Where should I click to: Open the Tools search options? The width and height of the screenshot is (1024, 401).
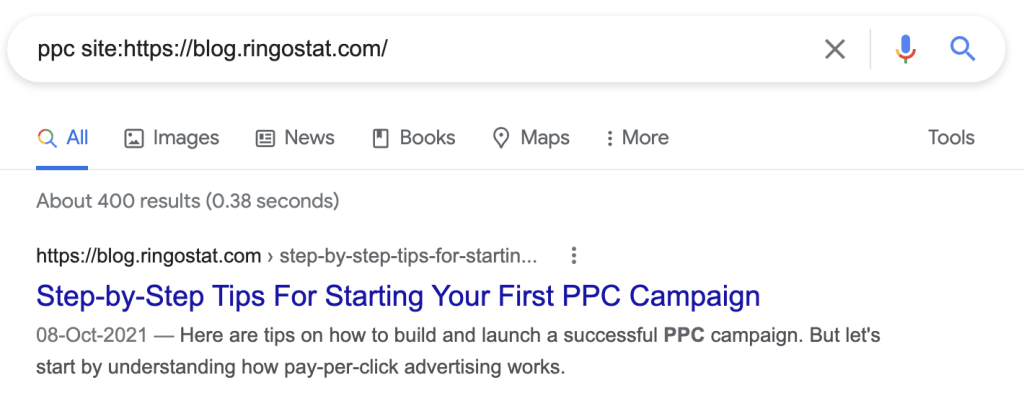click(x=951, y=138)
